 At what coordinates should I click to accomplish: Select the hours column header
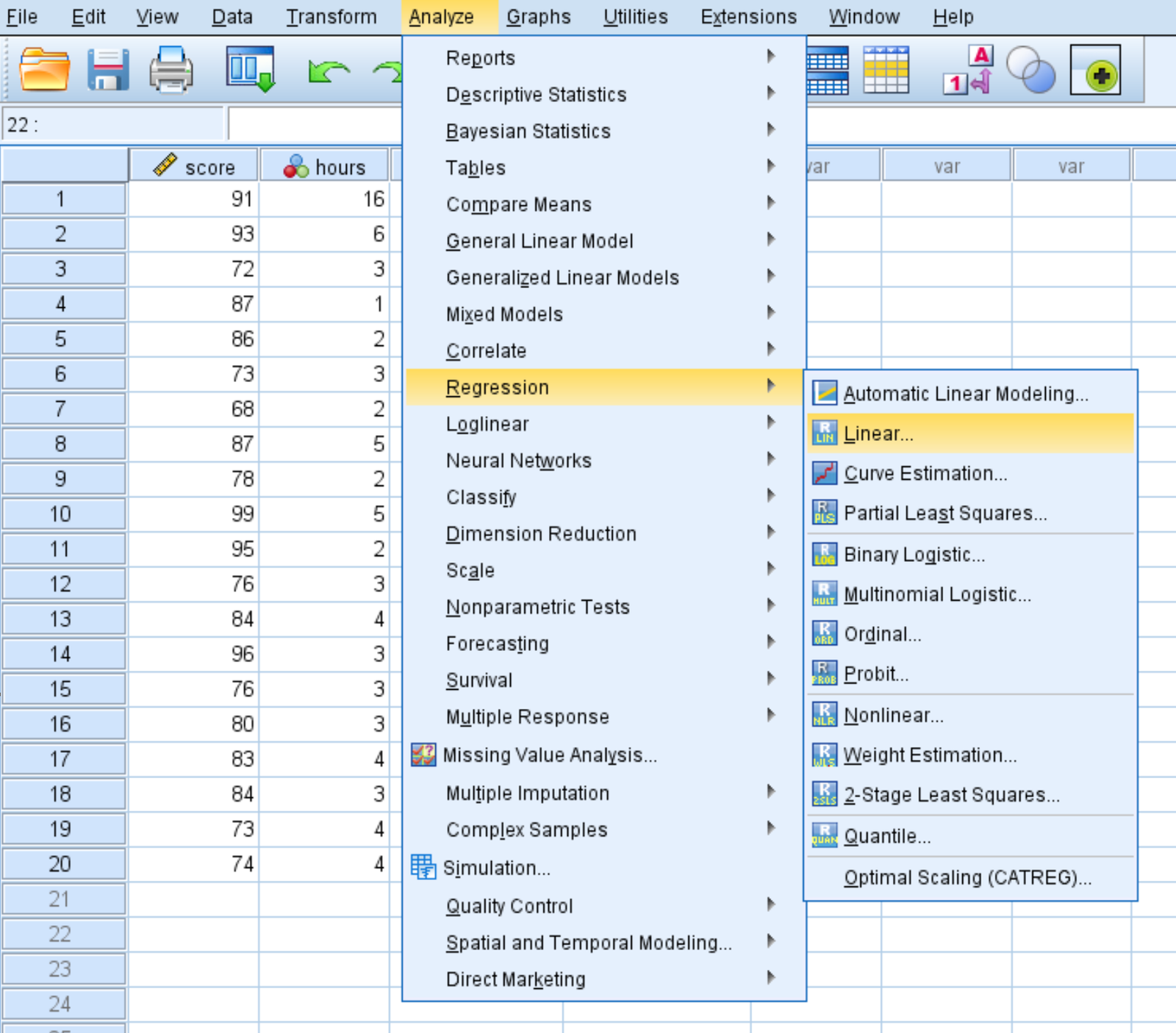[x=324, y=165]
